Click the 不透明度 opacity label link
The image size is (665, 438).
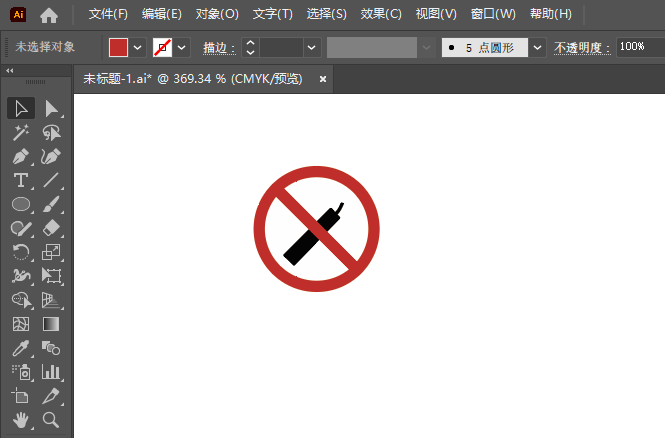tap(582, 48)
